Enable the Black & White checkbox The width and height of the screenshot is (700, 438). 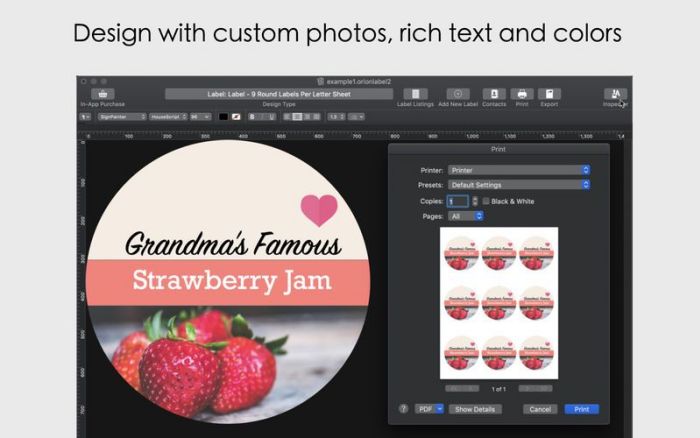point(486,201)
